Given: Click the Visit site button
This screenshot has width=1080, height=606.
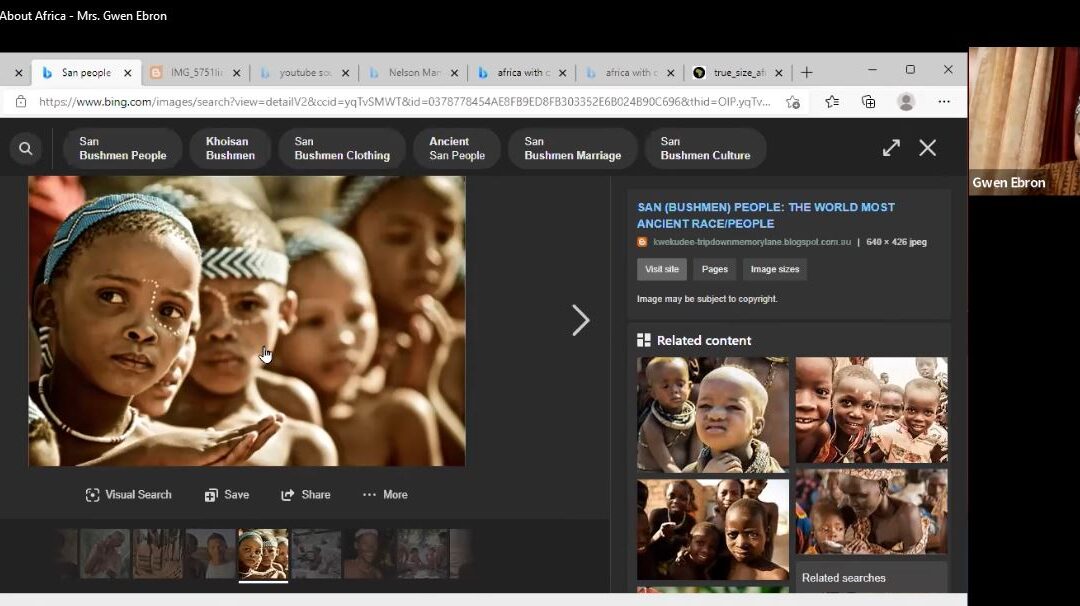Looking at the screenshot, I should [x=662, y=269].
